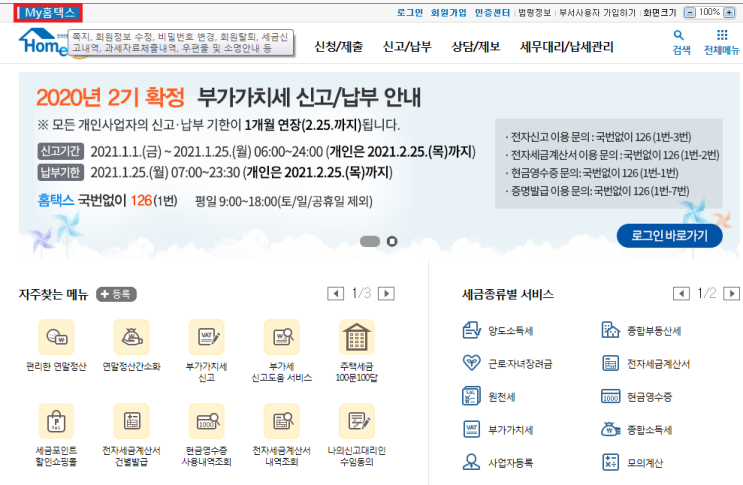Screen dimensions: 743x485
Task: Open 회원가입 sign-up page
Action: point(448,13)
